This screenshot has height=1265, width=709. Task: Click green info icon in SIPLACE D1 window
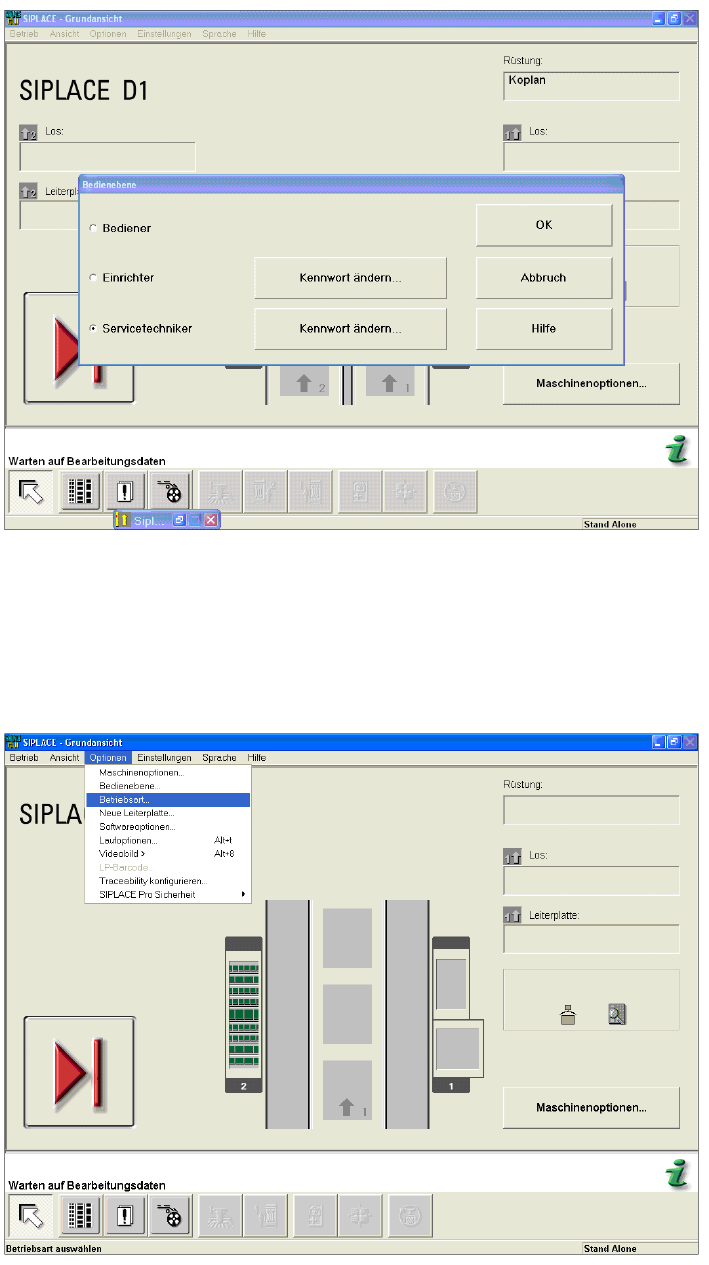click(x=679, y=451)
